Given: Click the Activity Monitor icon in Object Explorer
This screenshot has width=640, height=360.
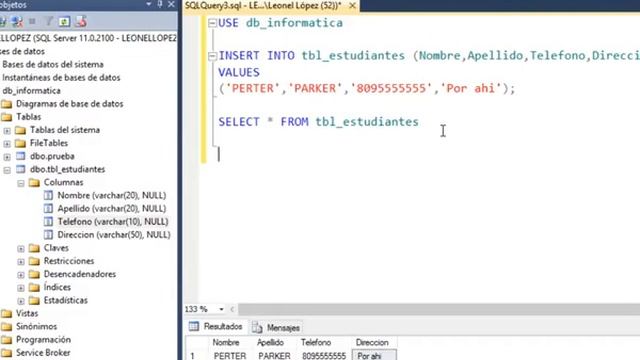Looking at the screenshot, I should pyautogui.click(x=81, y=21).
